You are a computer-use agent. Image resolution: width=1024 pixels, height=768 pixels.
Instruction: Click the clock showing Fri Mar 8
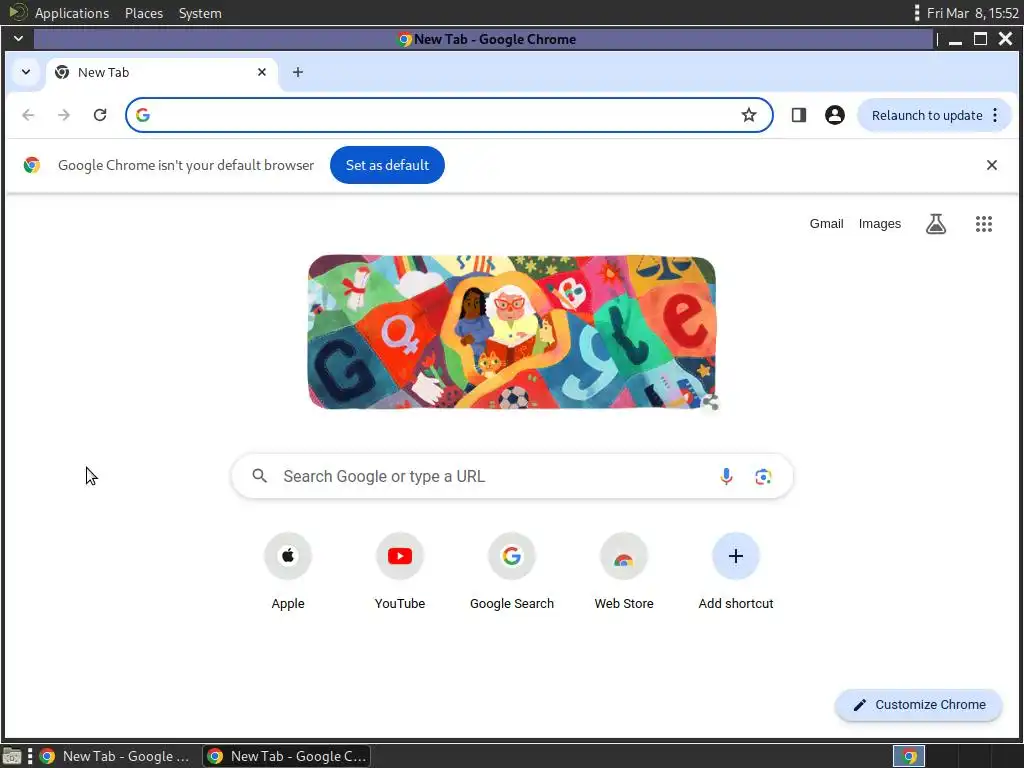click(x=972, y=13)
